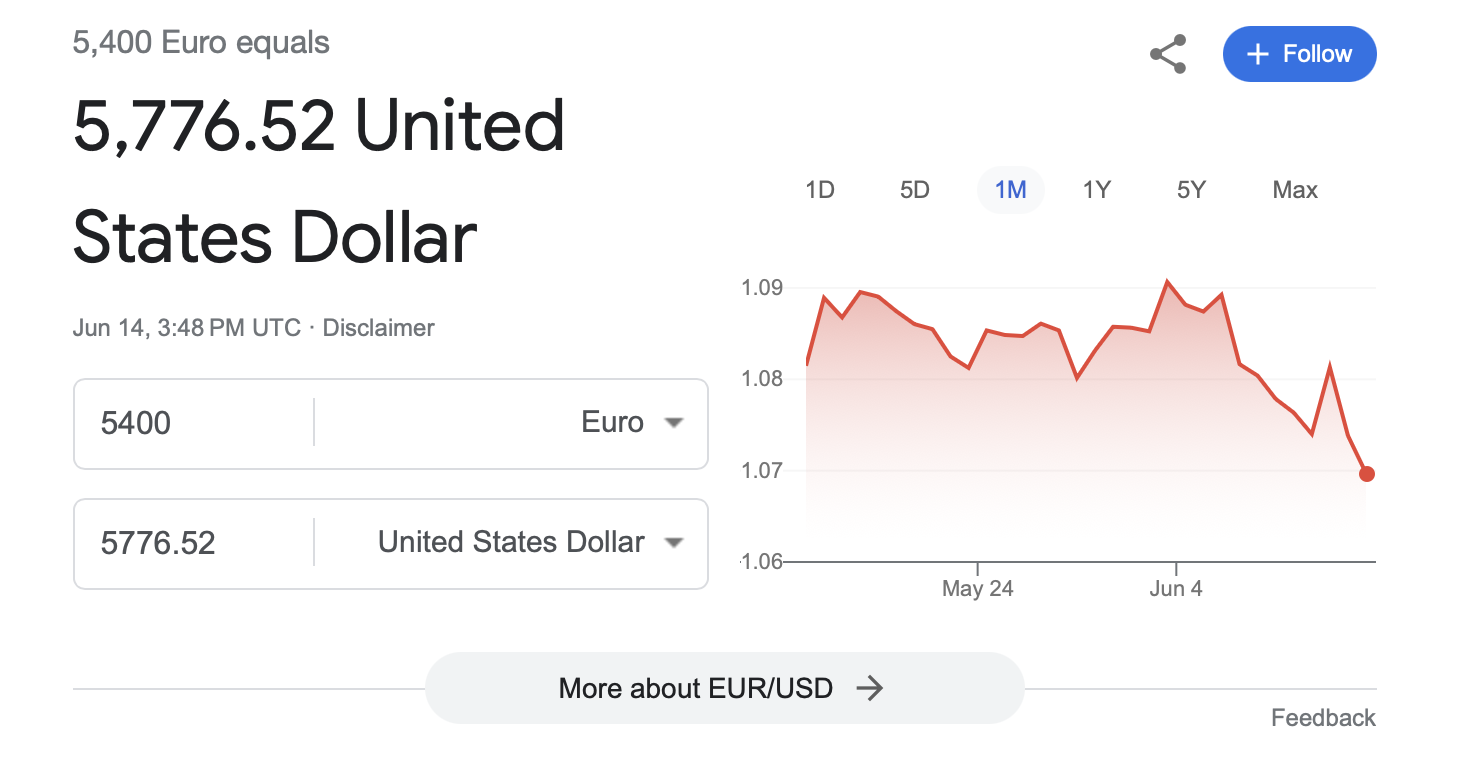This screenshot has height=758, width=1468.
Task: Switch to the 5Y chart range
Action: [x=1191, y=190]
